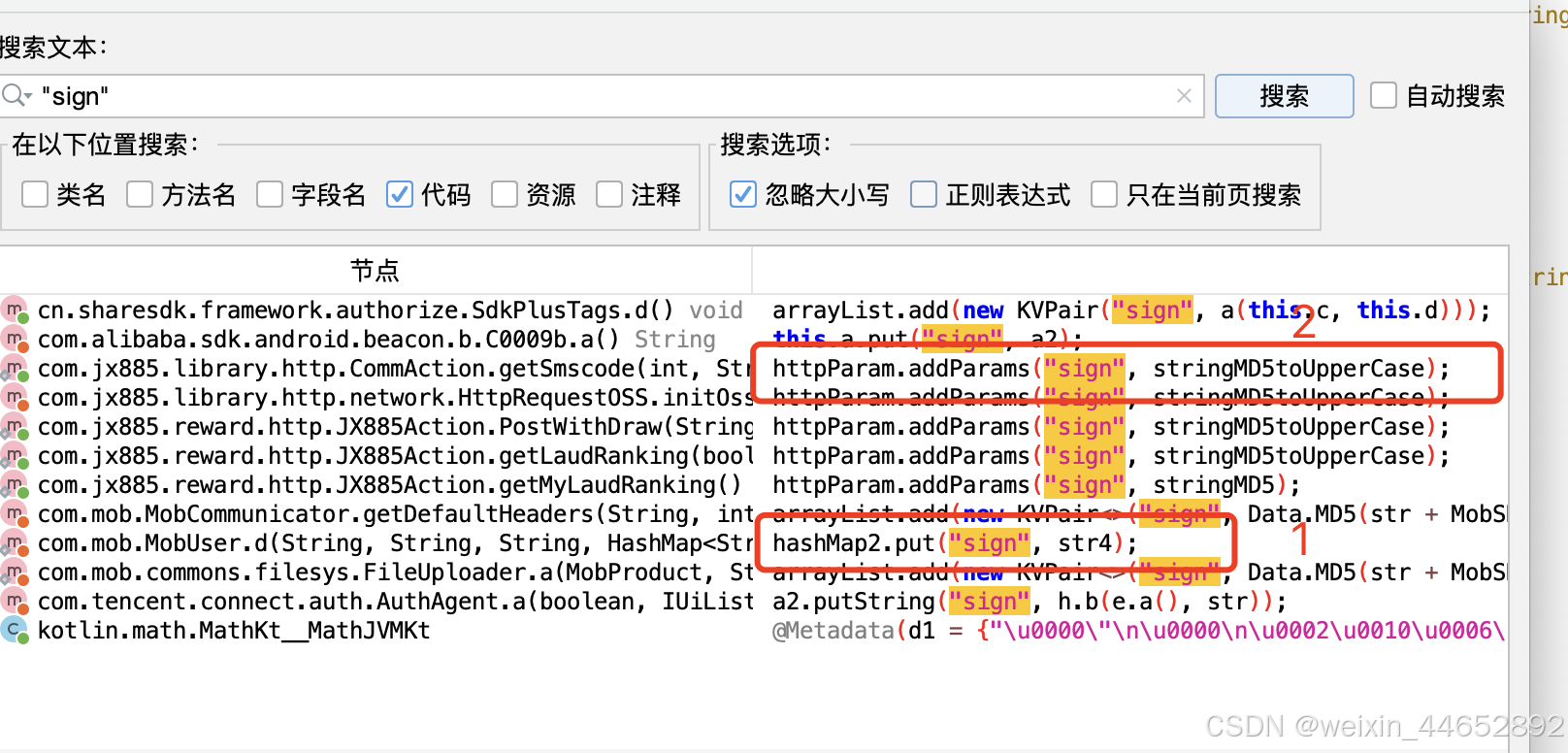Screen dimensions: 1568x753
Task: Select the cn.sharesdk.framework.authorize.SdkPlusTags.d() row
Action: point(754,311)
